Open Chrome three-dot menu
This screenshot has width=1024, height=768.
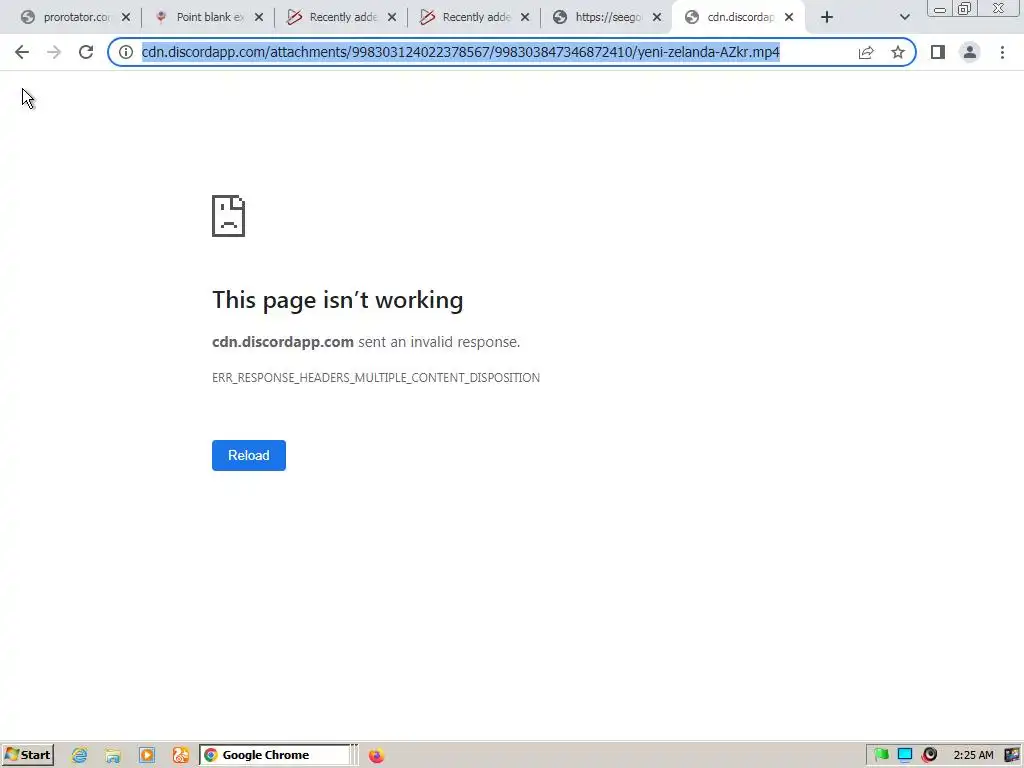(x=1002, y=52)
